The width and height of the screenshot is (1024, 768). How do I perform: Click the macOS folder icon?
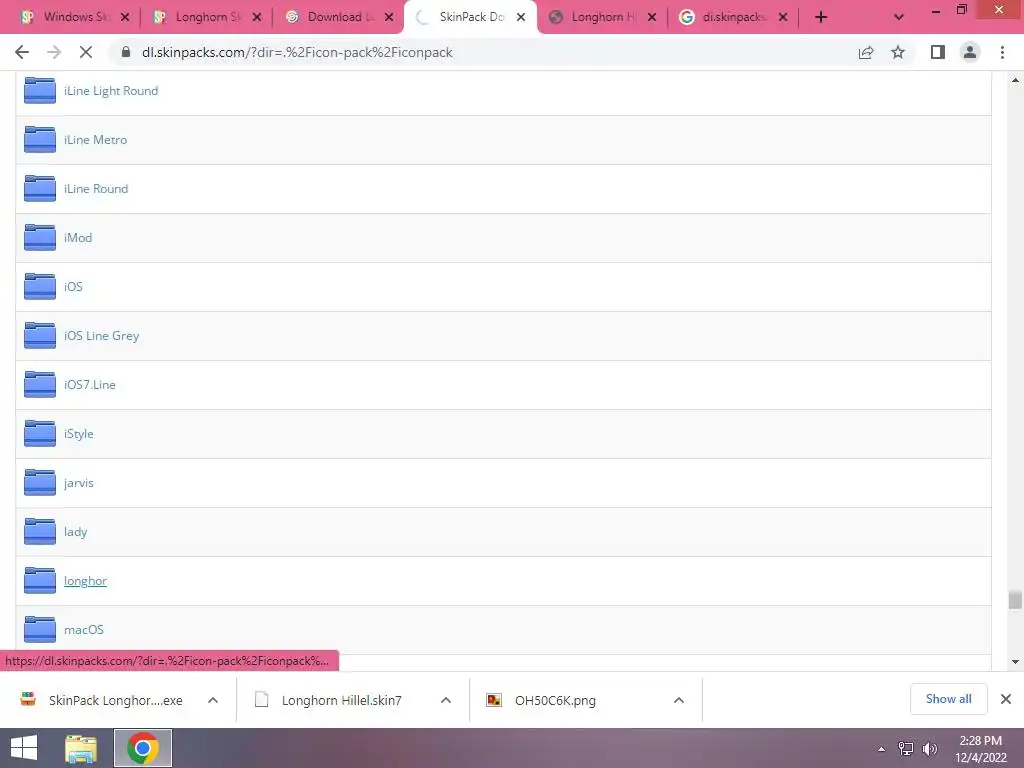click(40, 630)
